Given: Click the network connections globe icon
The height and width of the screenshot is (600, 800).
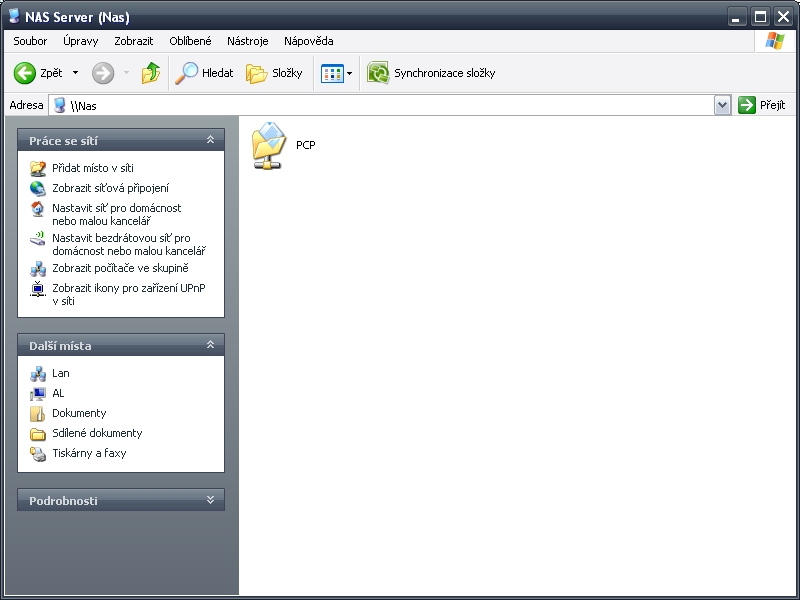Looking at the screenshot, I should [38, 188].
